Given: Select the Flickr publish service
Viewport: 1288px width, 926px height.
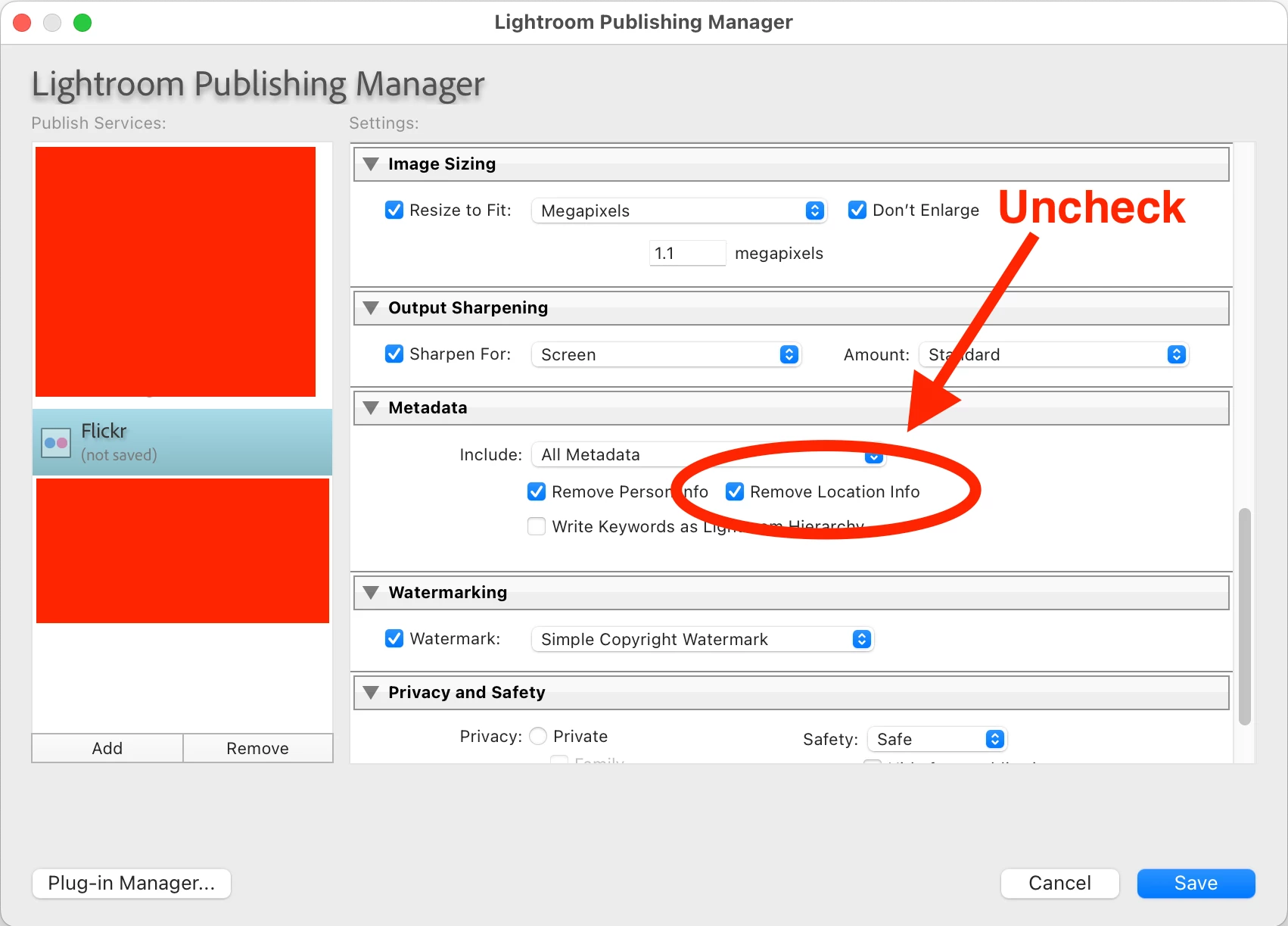Looking at the screenshot, I should 182,442.
